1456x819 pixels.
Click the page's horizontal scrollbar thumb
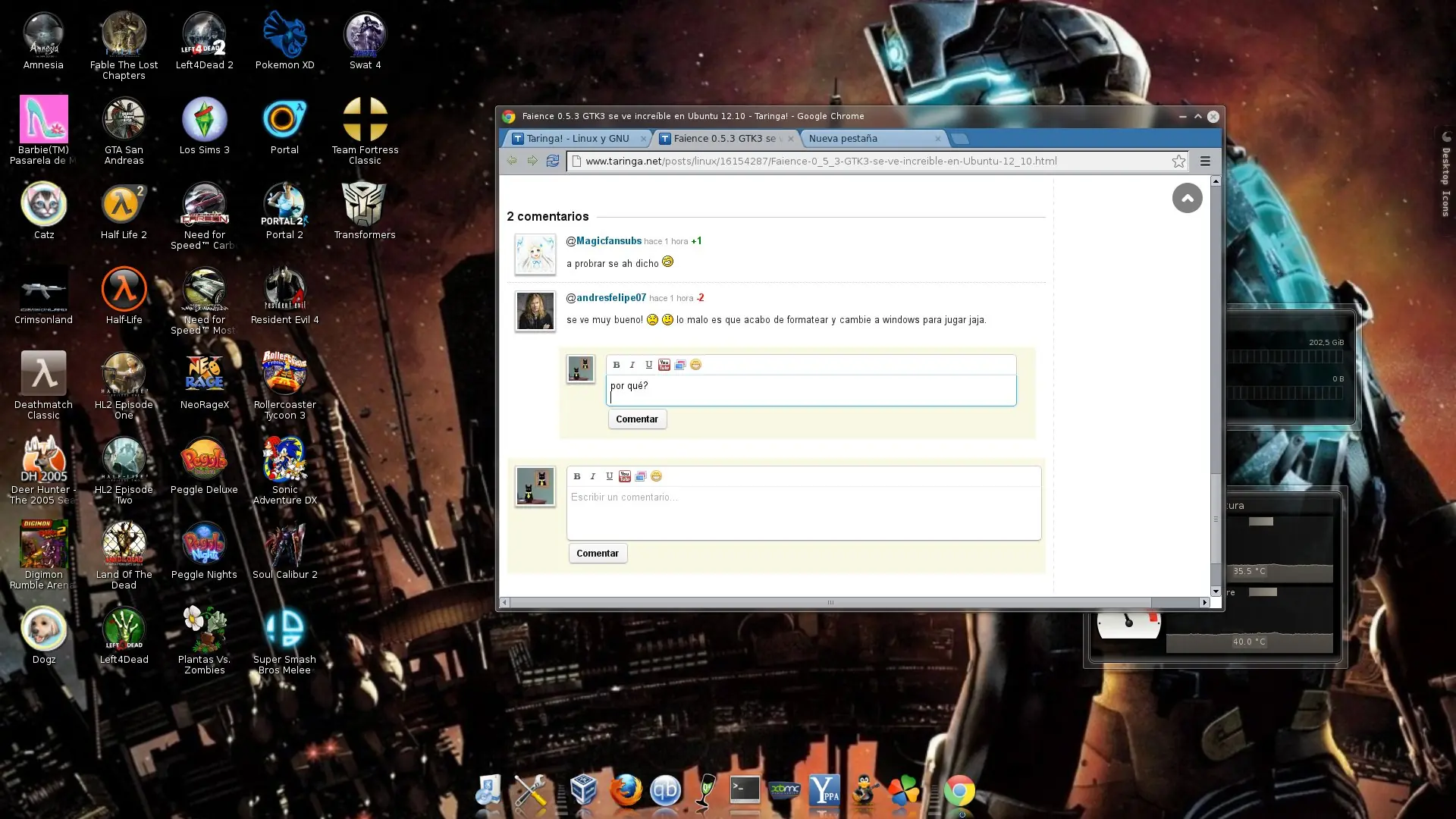coord(830,603)
